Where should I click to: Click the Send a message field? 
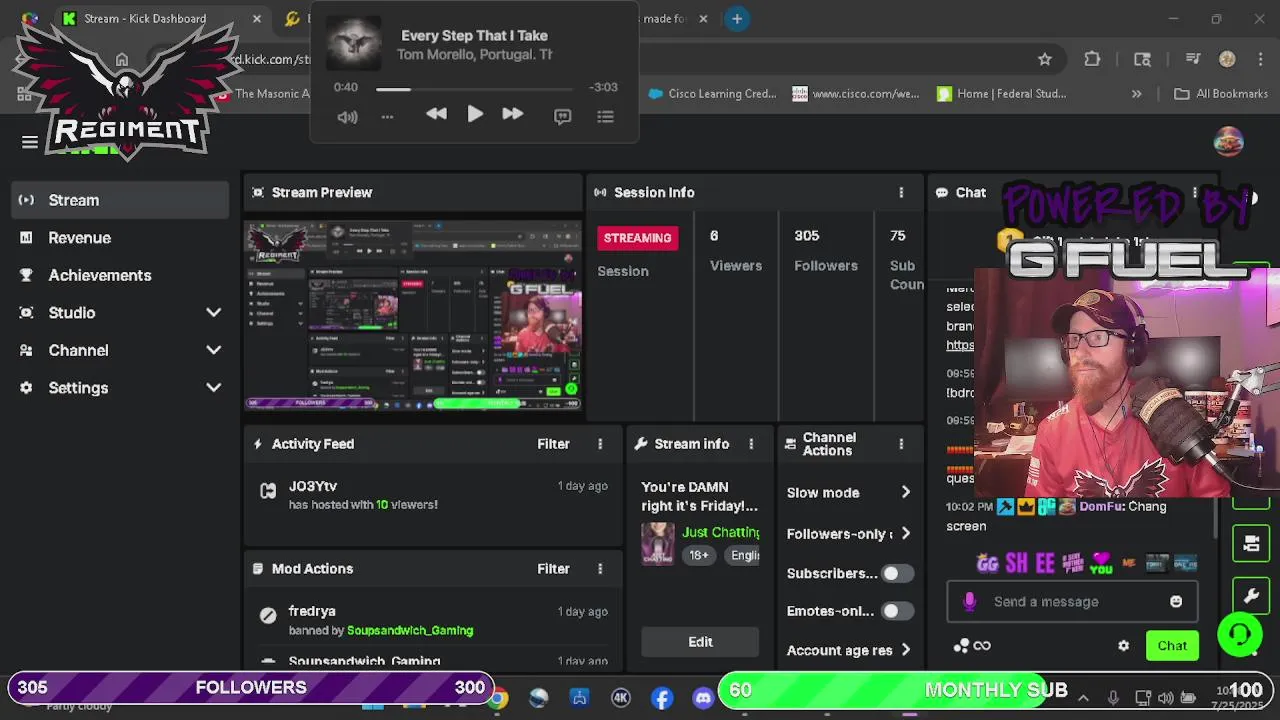point(1071,602)
